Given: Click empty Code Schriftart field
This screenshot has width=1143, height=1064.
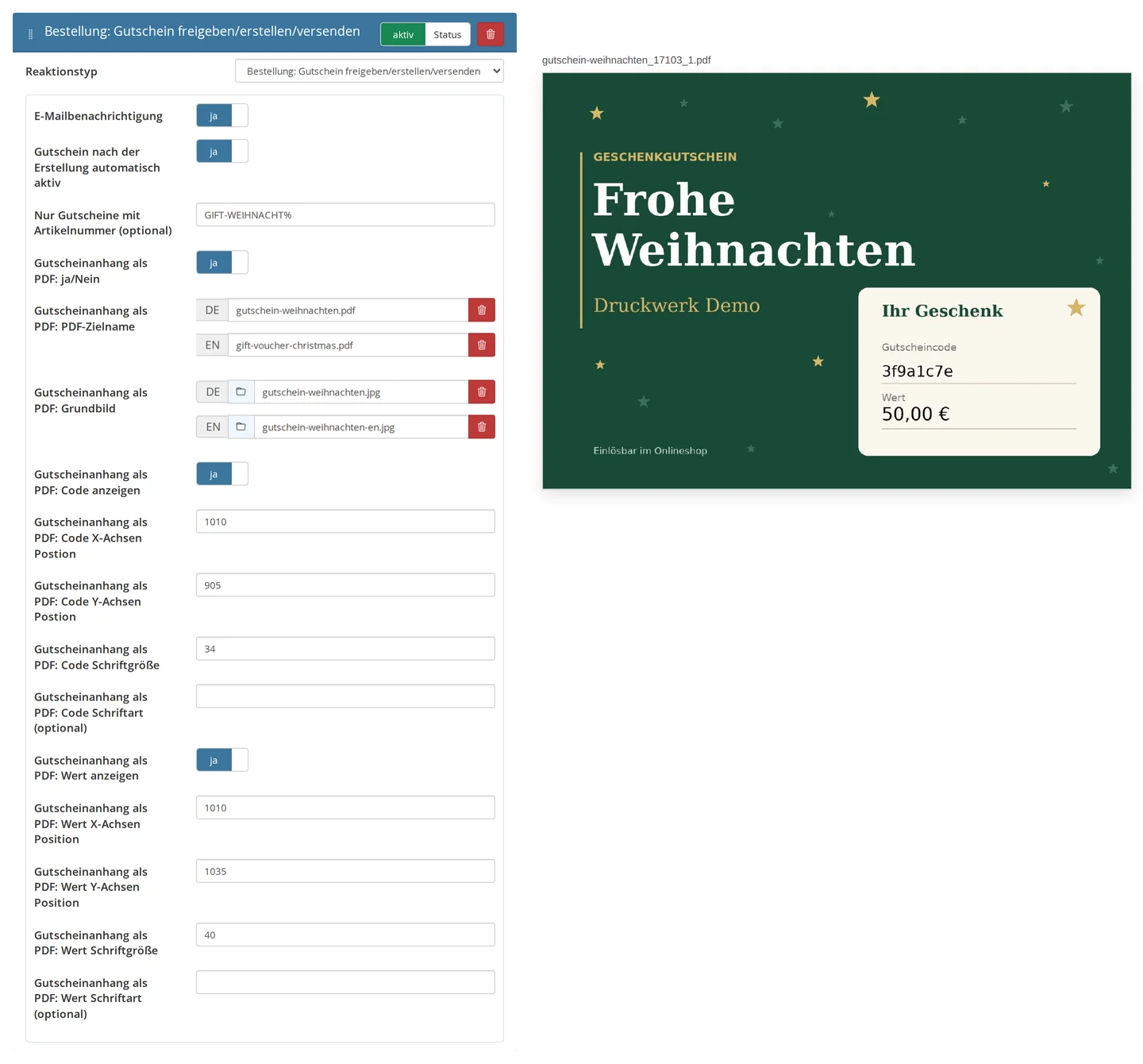Looking at the screenshot, I should [345, 696].
